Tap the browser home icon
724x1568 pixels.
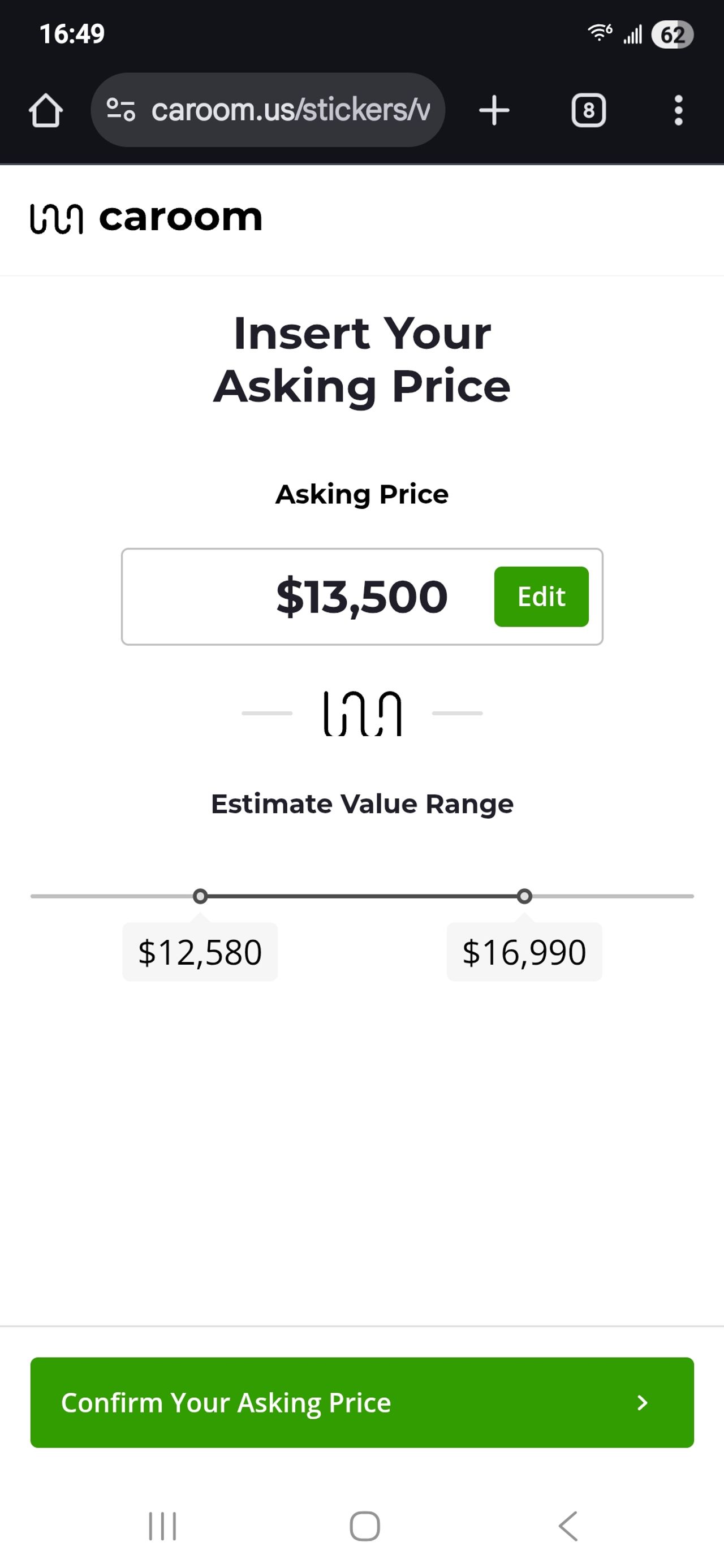point(46,111)
